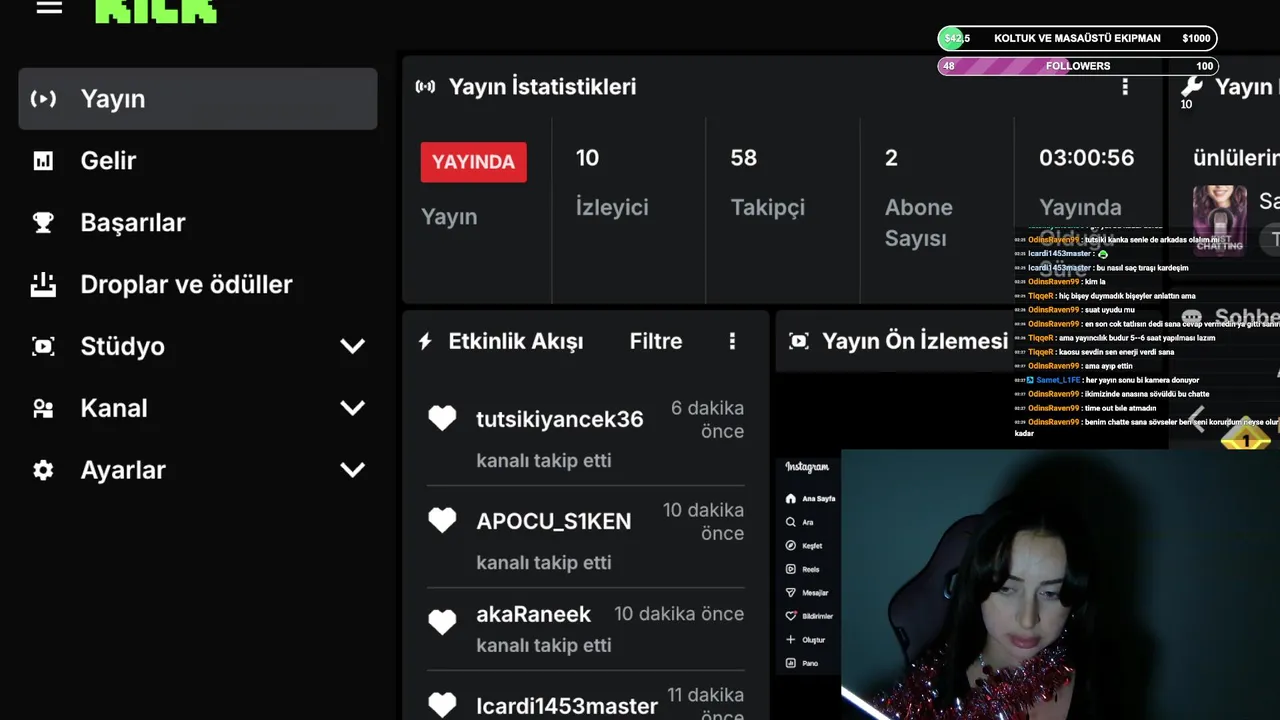Click the Kanal people icon

click(43, 409)
